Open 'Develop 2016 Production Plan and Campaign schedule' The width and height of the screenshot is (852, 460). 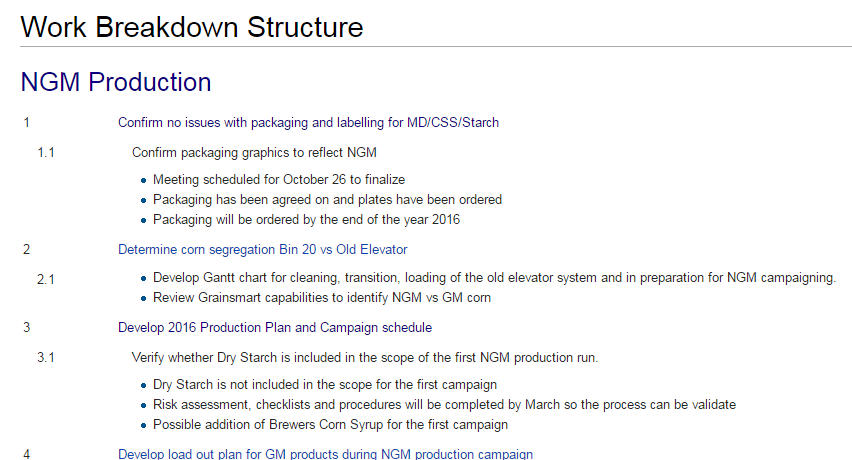pos(275,327)
